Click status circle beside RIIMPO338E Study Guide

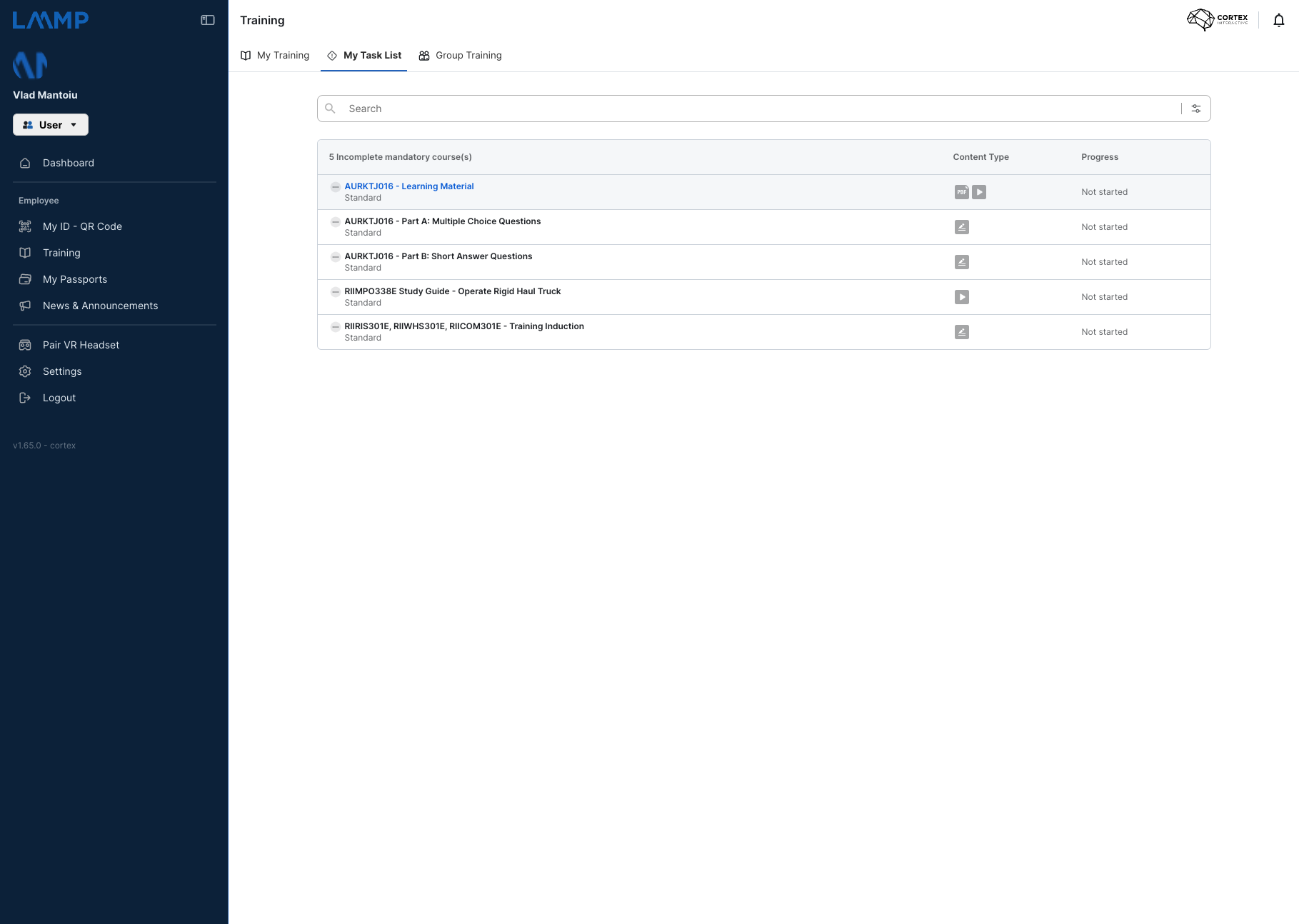tap(335, 291)
